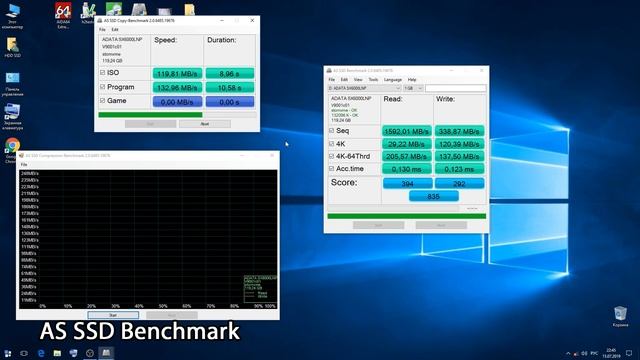Click the Seq write value 338,87 MB/s

click(x=459, y=131)
